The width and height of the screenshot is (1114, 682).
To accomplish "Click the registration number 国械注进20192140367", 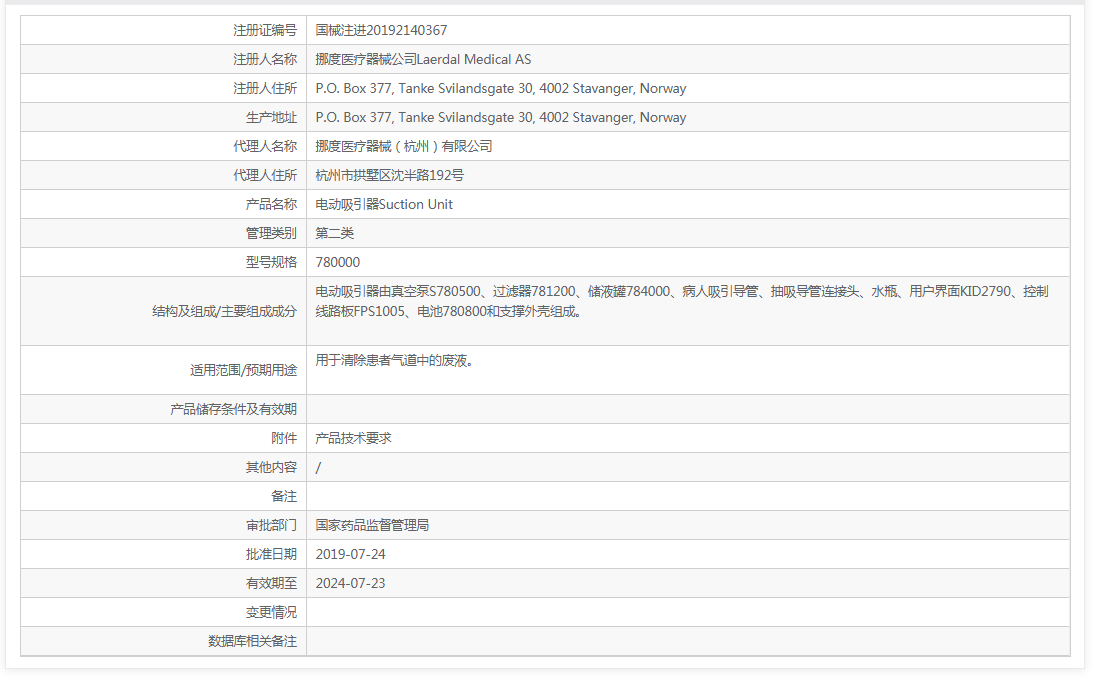I will [381, 30].
